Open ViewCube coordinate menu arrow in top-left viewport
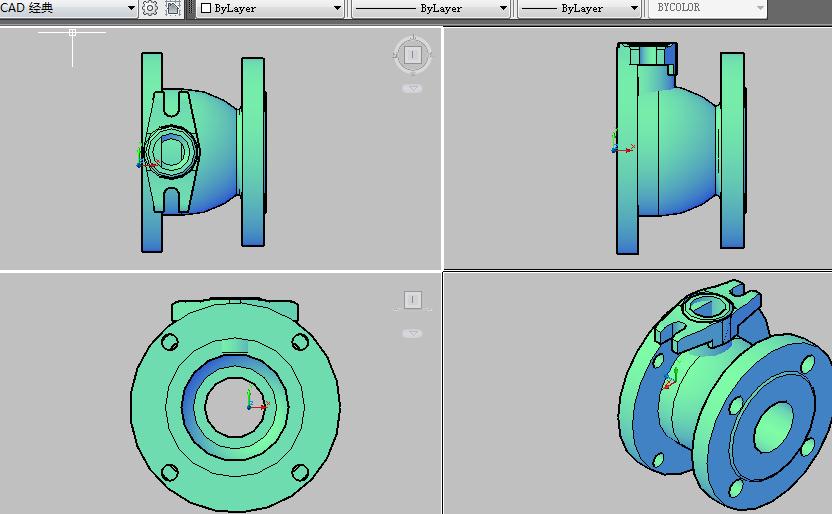This screenshot has width=832, height=514. point(412,89)
